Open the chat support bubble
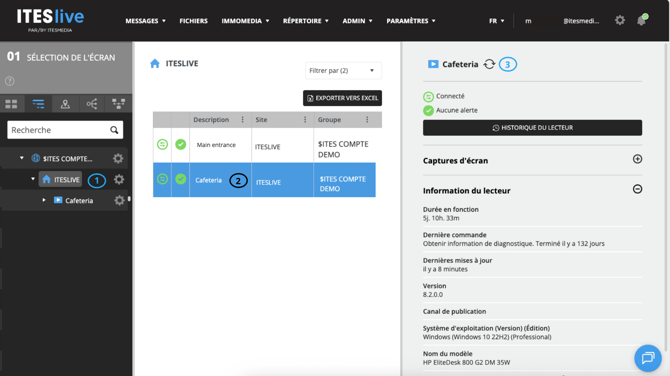The height and width of the screenshot is (376, 670). 648,358
